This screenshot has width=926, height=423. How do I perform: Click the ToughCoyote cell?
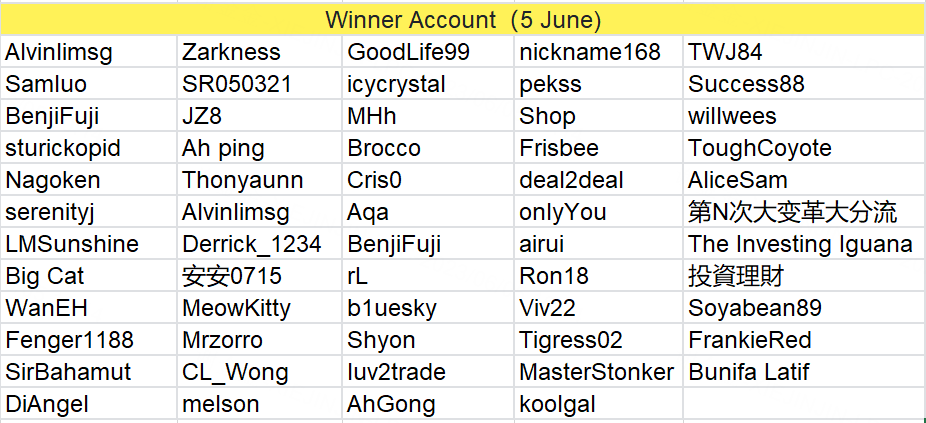point(804,148)
